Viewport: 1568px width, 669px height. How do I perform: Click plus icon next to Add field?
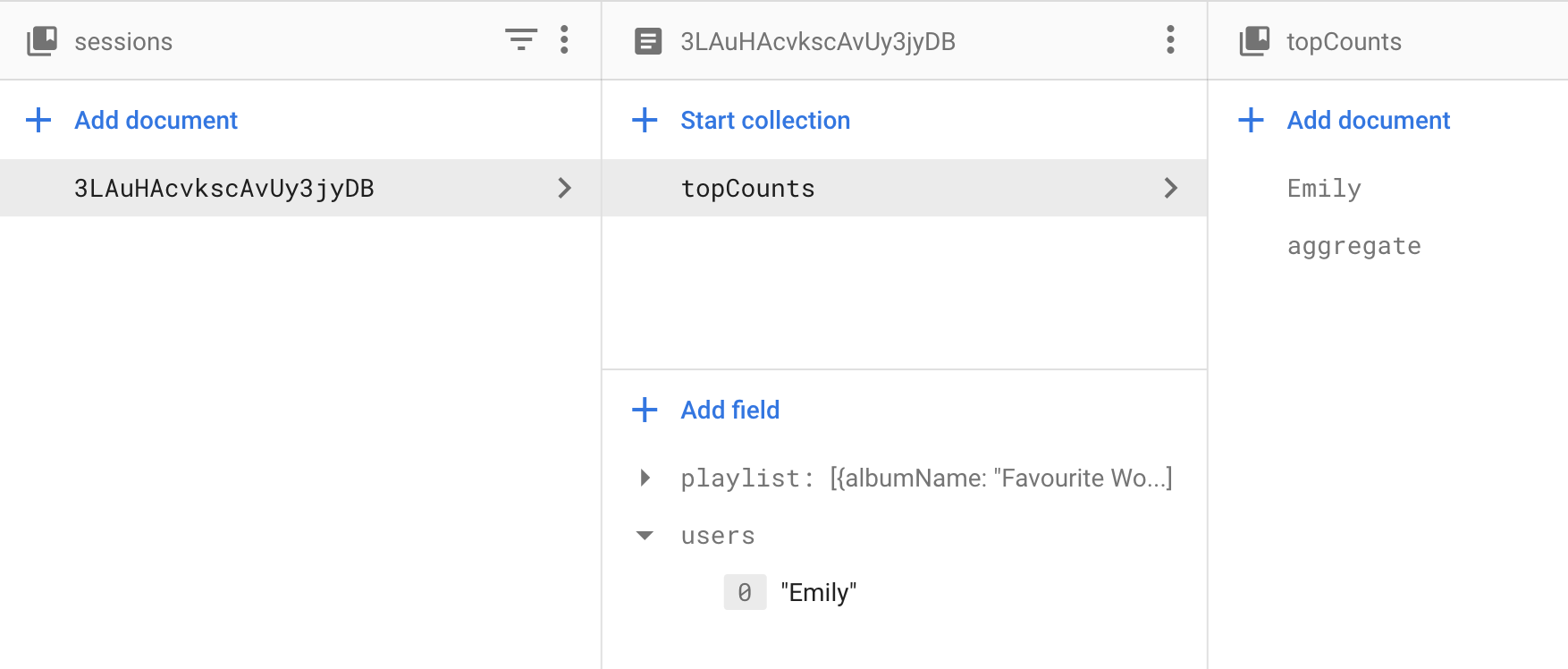point(645,410)
